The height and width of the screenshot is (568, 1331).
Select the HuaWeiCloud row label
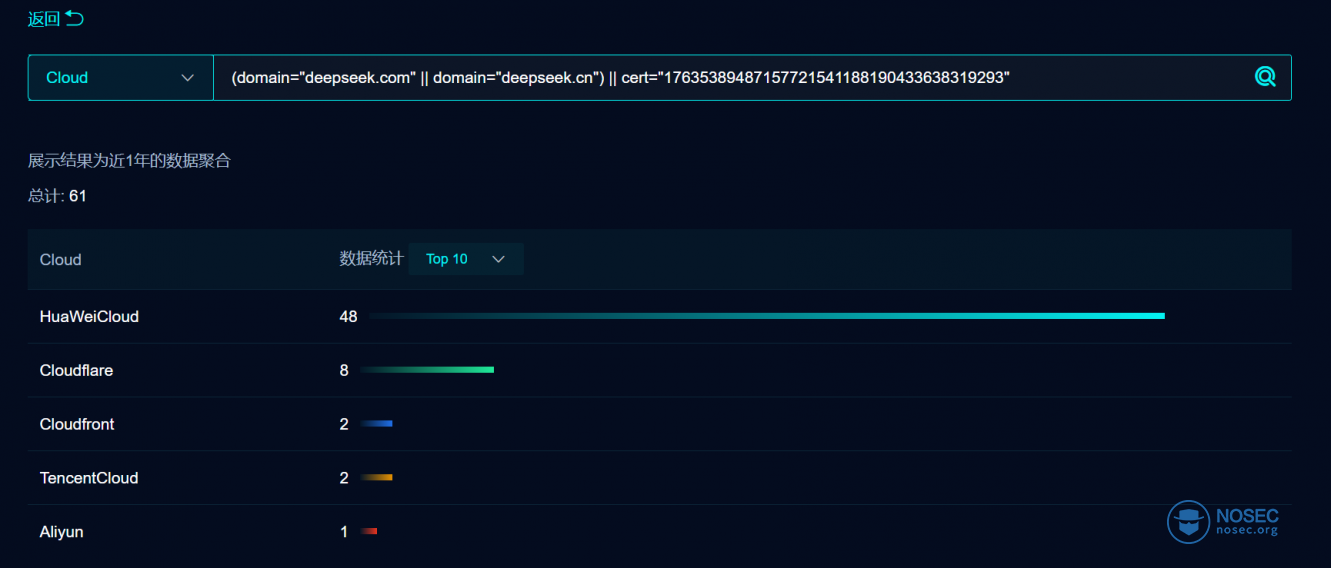(89, 316)
